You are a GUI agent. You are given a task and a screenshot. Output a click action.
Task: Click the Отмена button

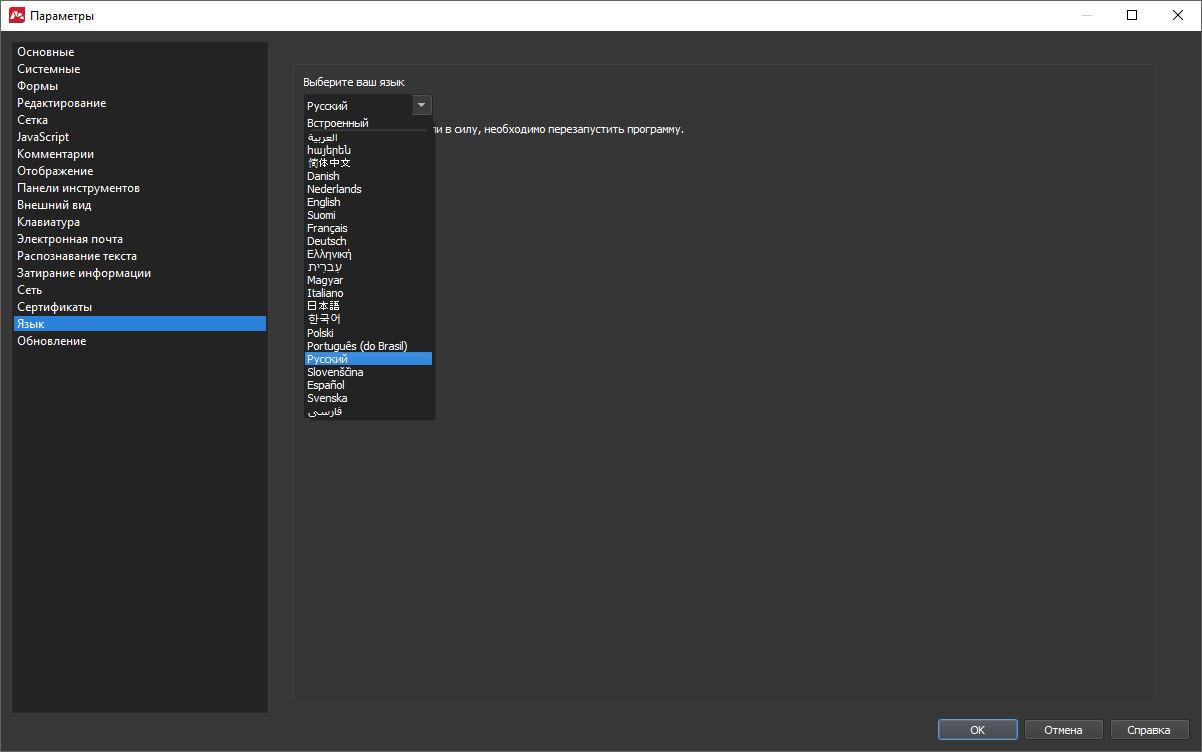tap(1063, 730)
